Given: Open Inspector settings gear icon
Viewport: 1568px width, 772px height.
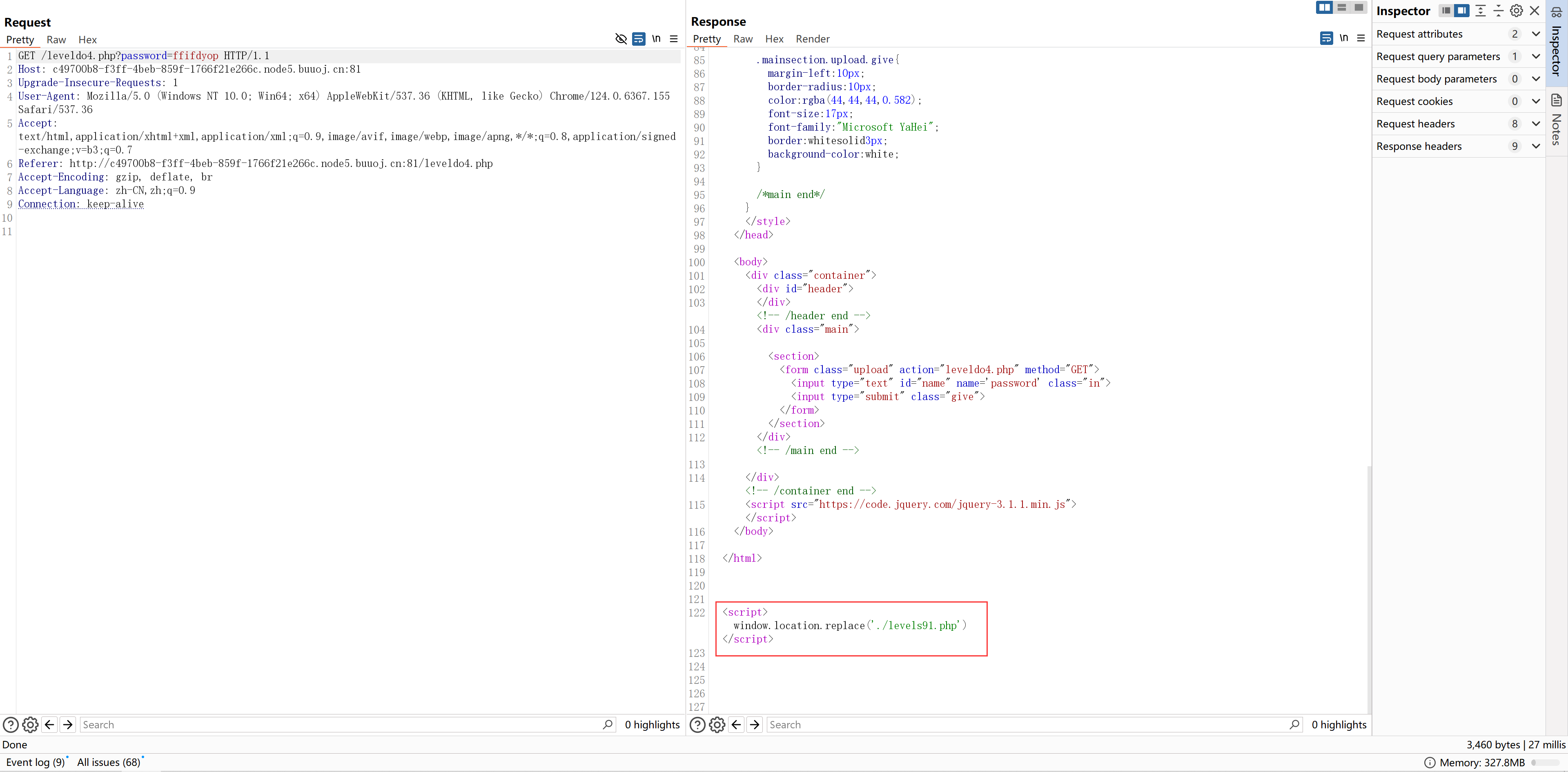Looking at the screenshot, I should click(1516, 10).
